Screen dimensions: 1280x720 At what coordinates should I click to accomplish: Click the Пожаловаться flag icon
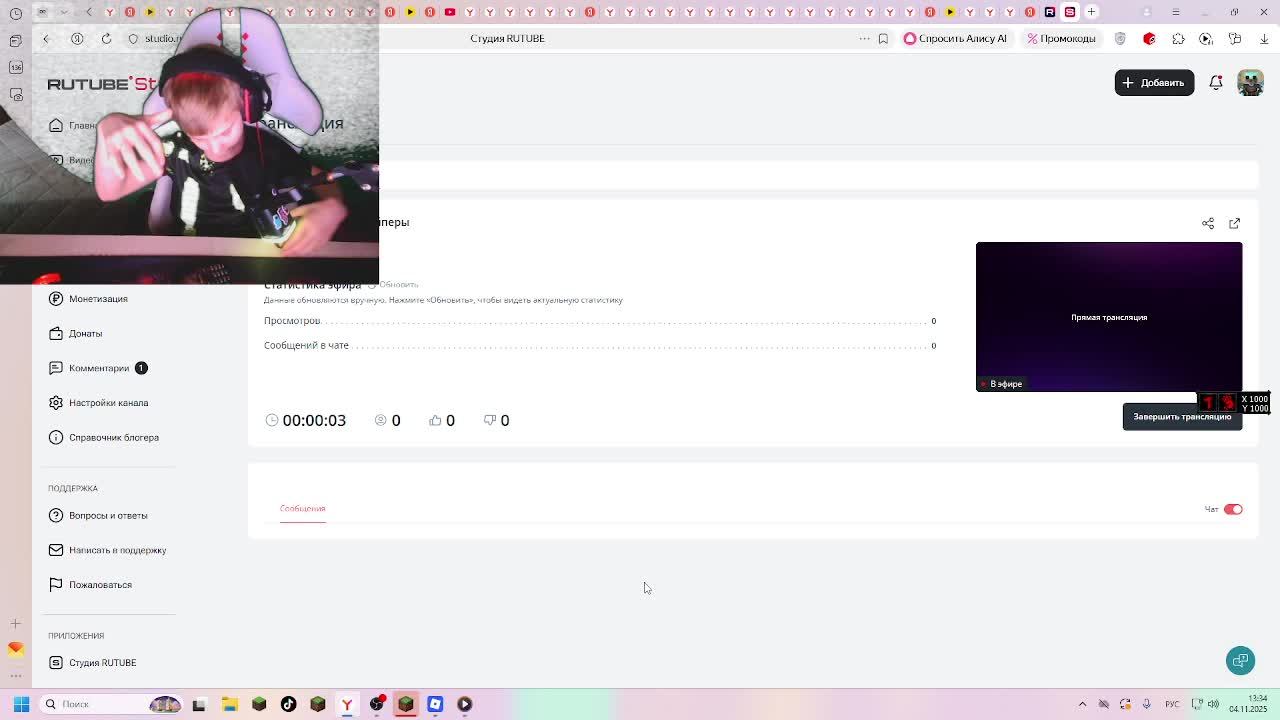56,585
